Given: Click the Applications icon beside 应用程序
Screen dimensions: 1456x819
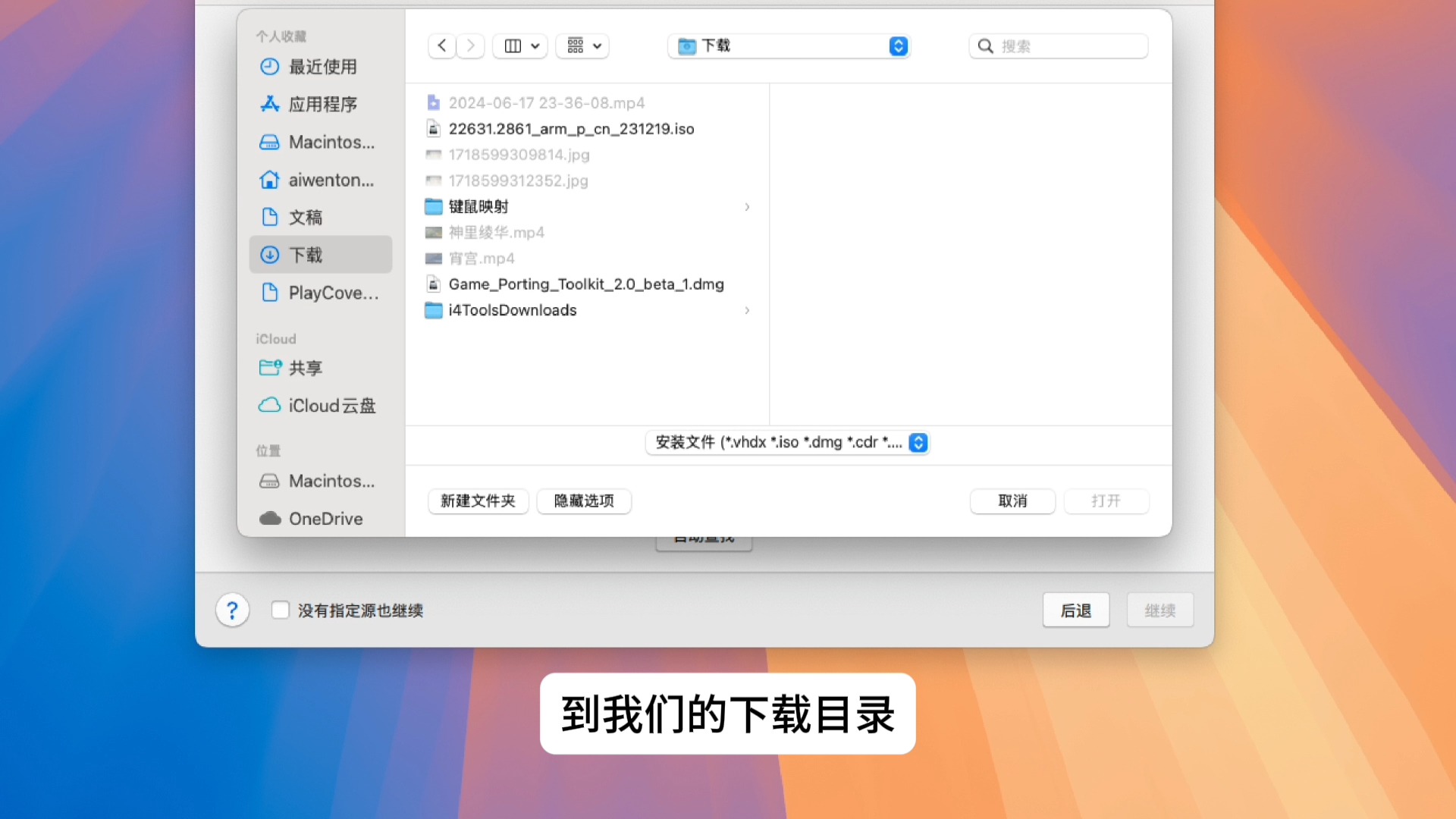Looking at the screenshot, I should click(x=269, y=104).
